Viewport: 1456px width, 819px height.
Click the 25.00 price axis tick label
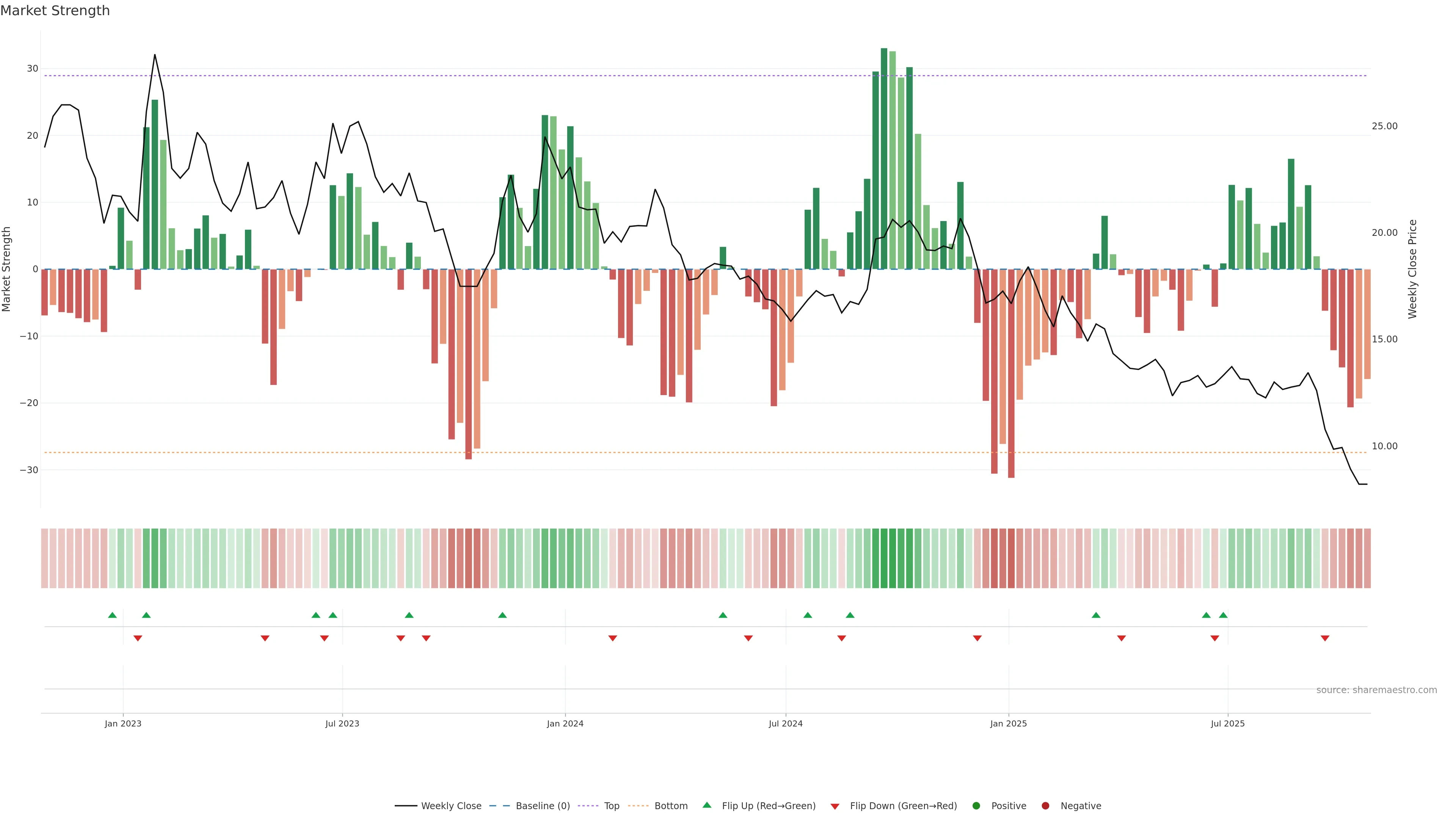(1384, 126)
